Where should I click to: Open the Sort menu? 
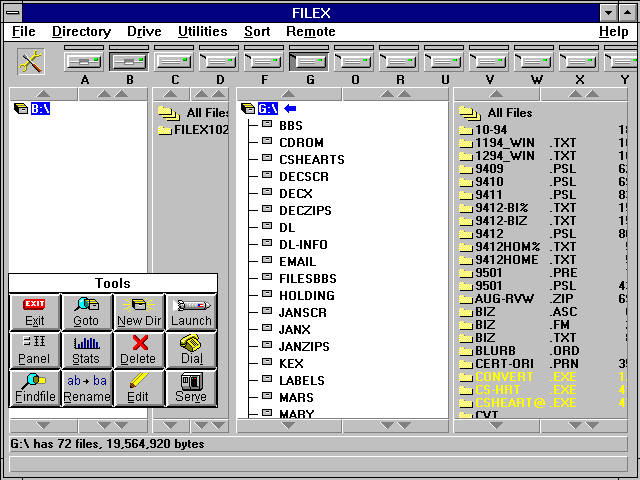257,32
